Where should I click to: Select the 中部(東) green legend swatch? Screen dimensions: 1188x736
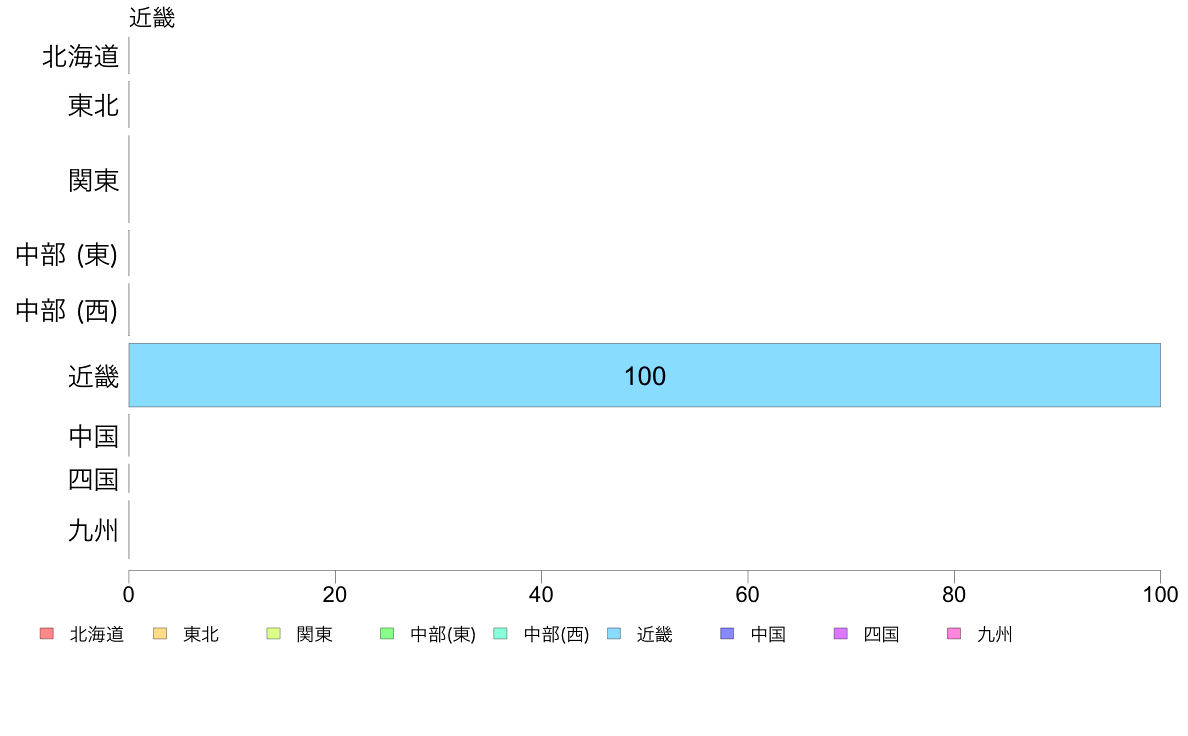387,634
